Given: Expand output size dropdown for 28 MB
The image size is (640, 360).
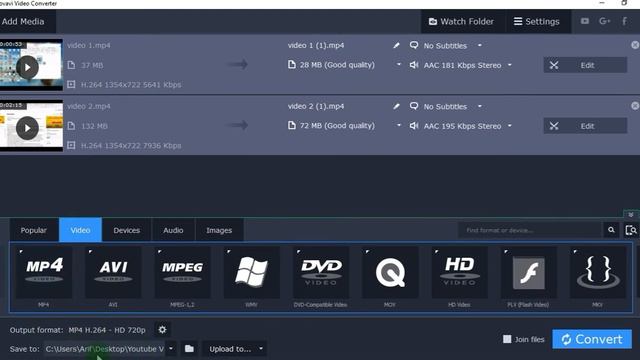Looking at the screenshot, I should click(398, 64).
